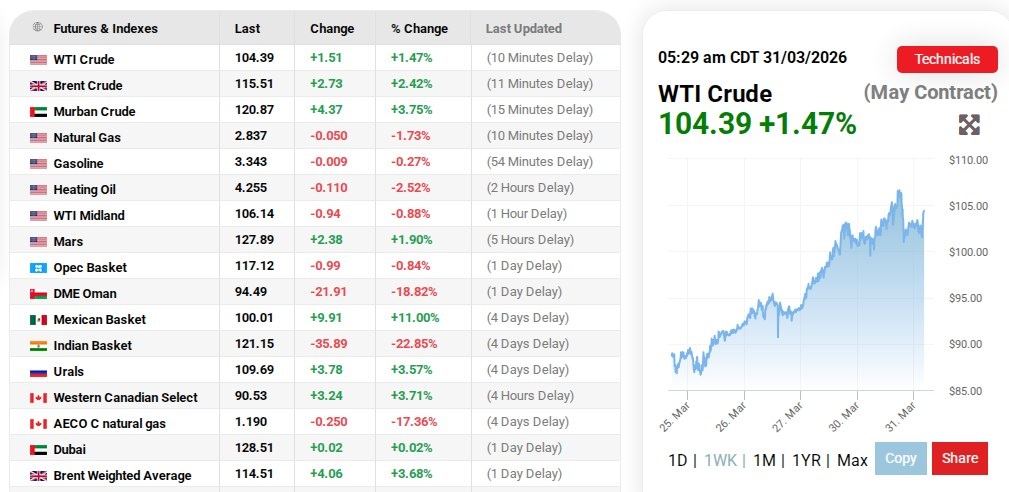Click the globe icon beside Futures & Indexes
This screenshot has height=492, width=1009.
(38, 28)
